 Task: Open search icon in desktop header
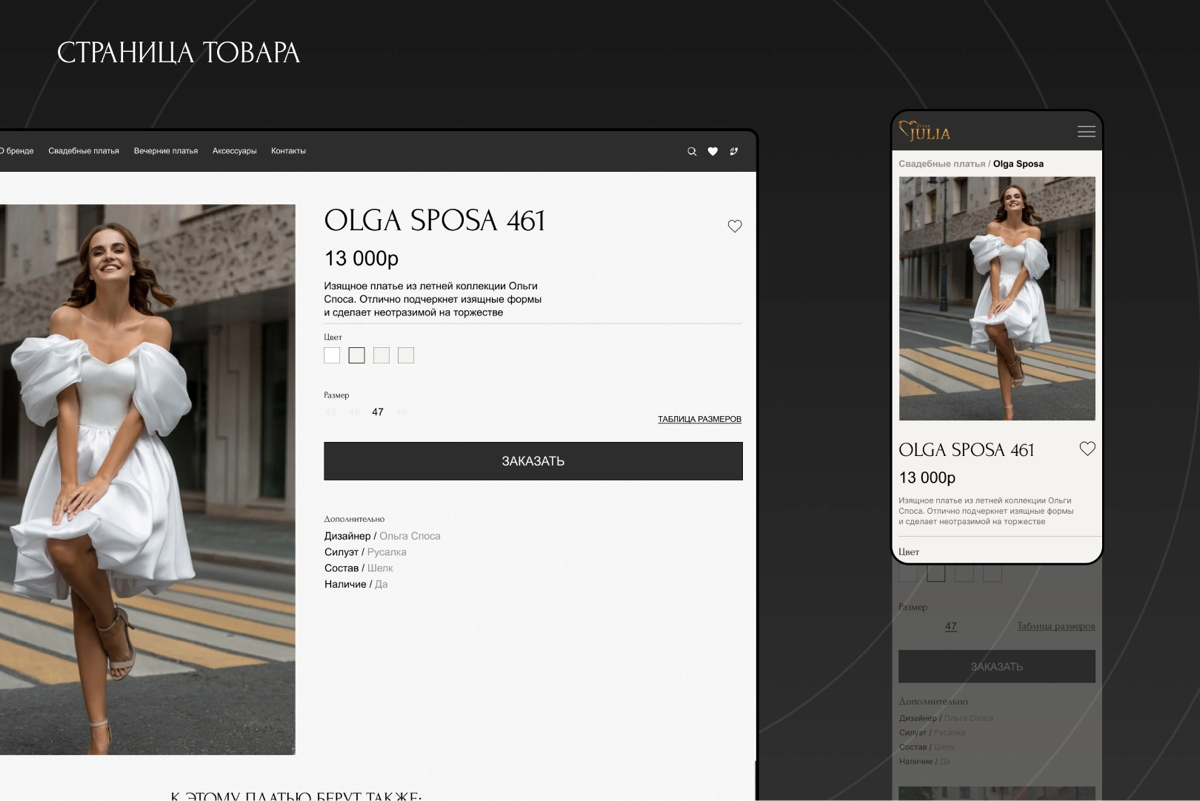click(x=691, y=151)
